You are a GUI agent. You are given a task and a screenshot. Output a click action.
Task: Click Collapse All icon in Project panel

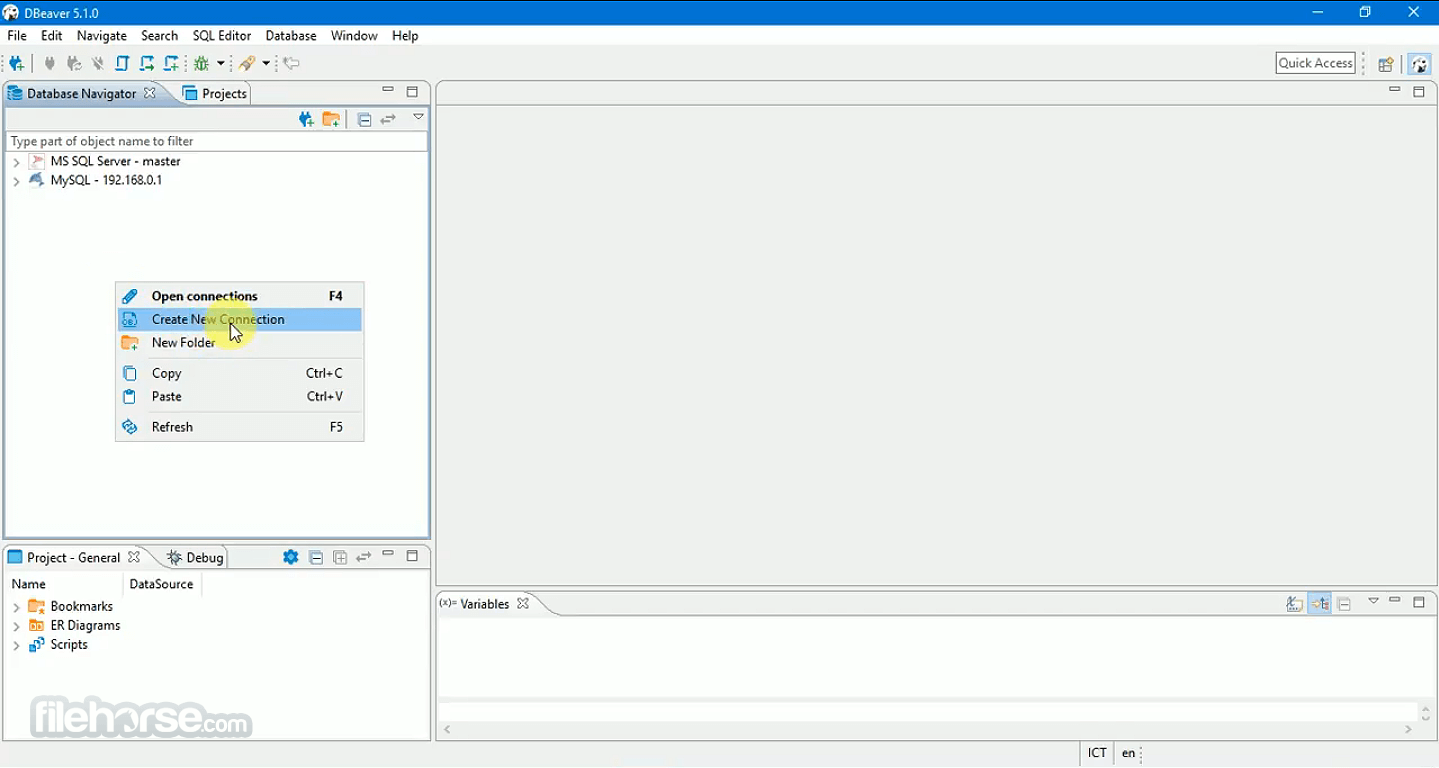click(x=316, y=557)
